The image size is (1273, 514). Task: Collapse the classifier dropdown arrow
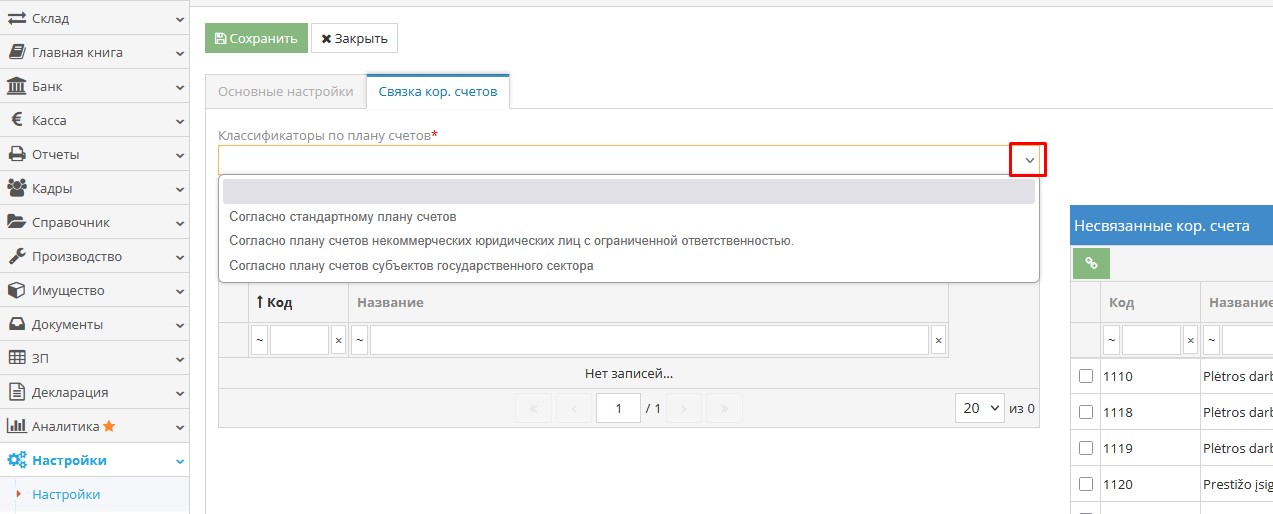pos(1027,161)
